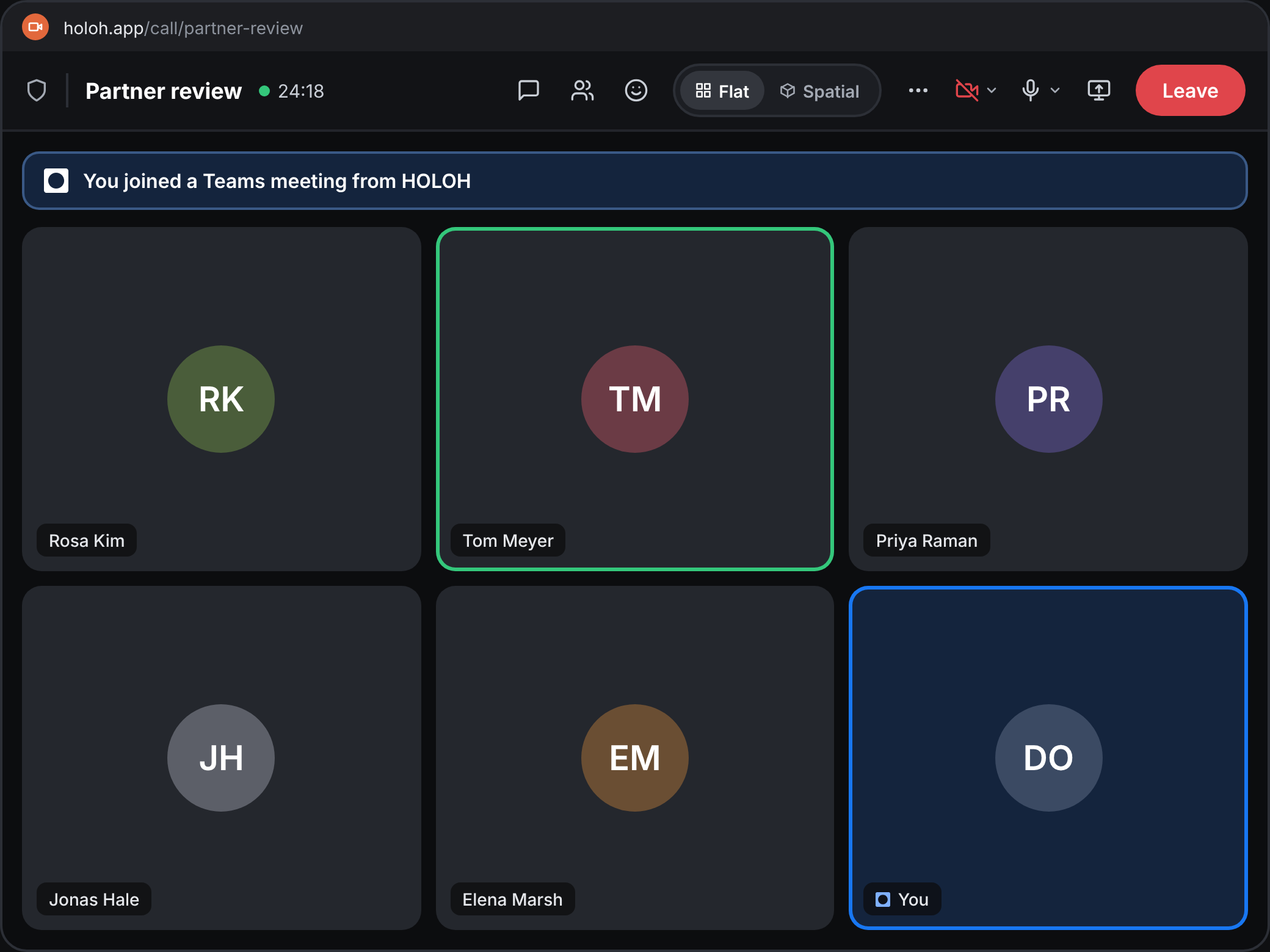1270x952 pixels.
Task: Select Priya Raman's video tile
Action: click(x=1048, y=399)
